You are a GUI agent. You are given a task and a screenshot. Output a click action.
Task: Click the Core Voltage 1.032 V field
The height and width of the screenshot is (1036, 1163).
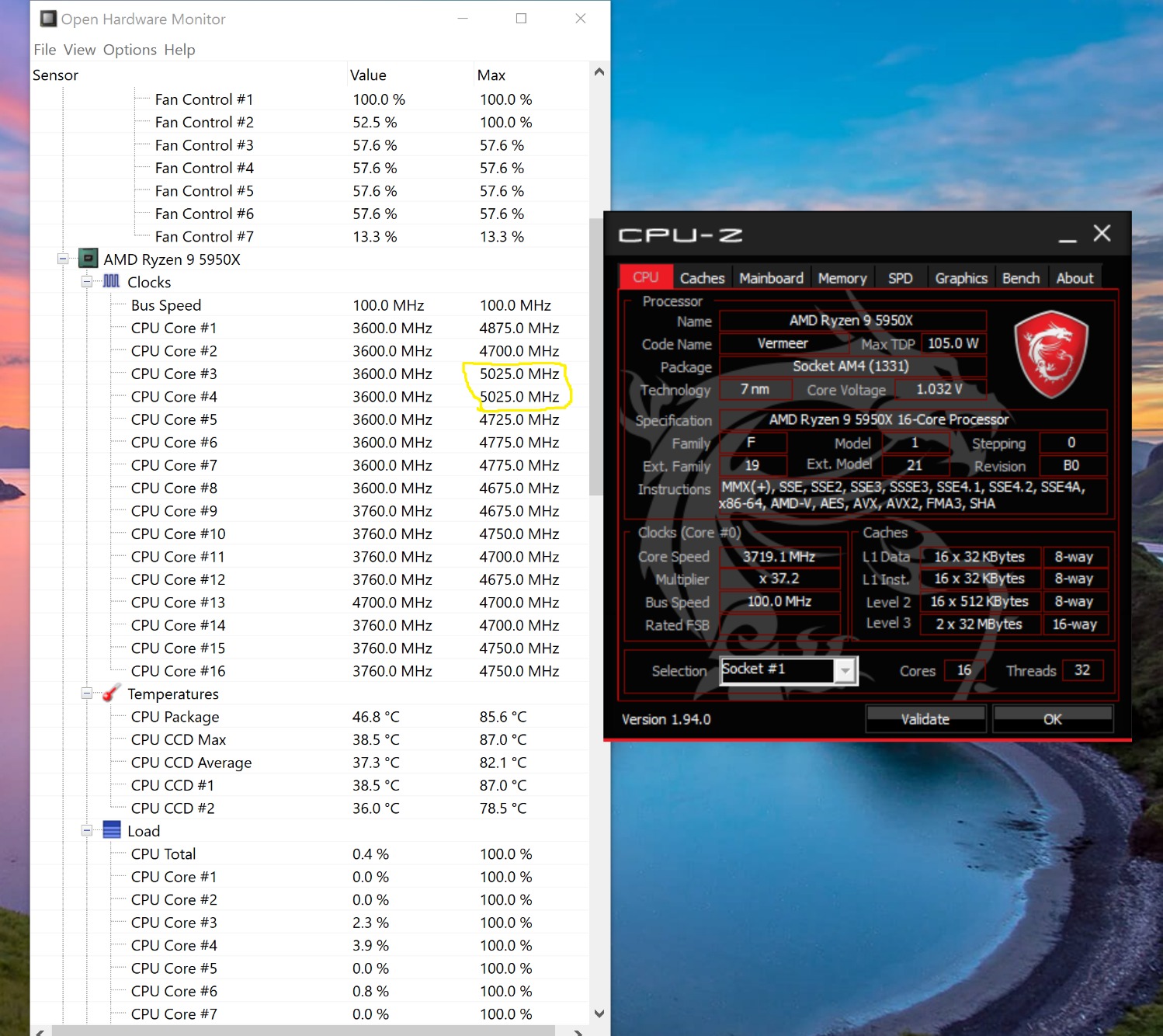(940, 389)
